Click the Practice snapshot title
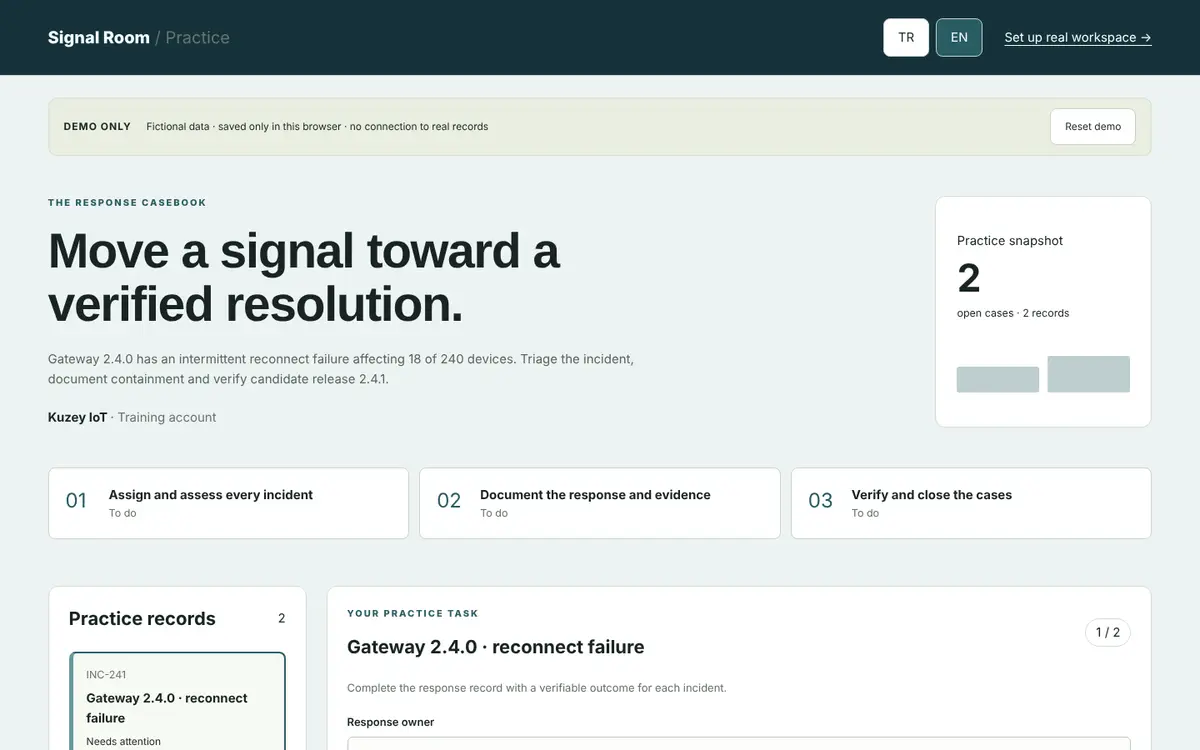This screenshot has height=750, width=1200. (x=1010, y=240)
